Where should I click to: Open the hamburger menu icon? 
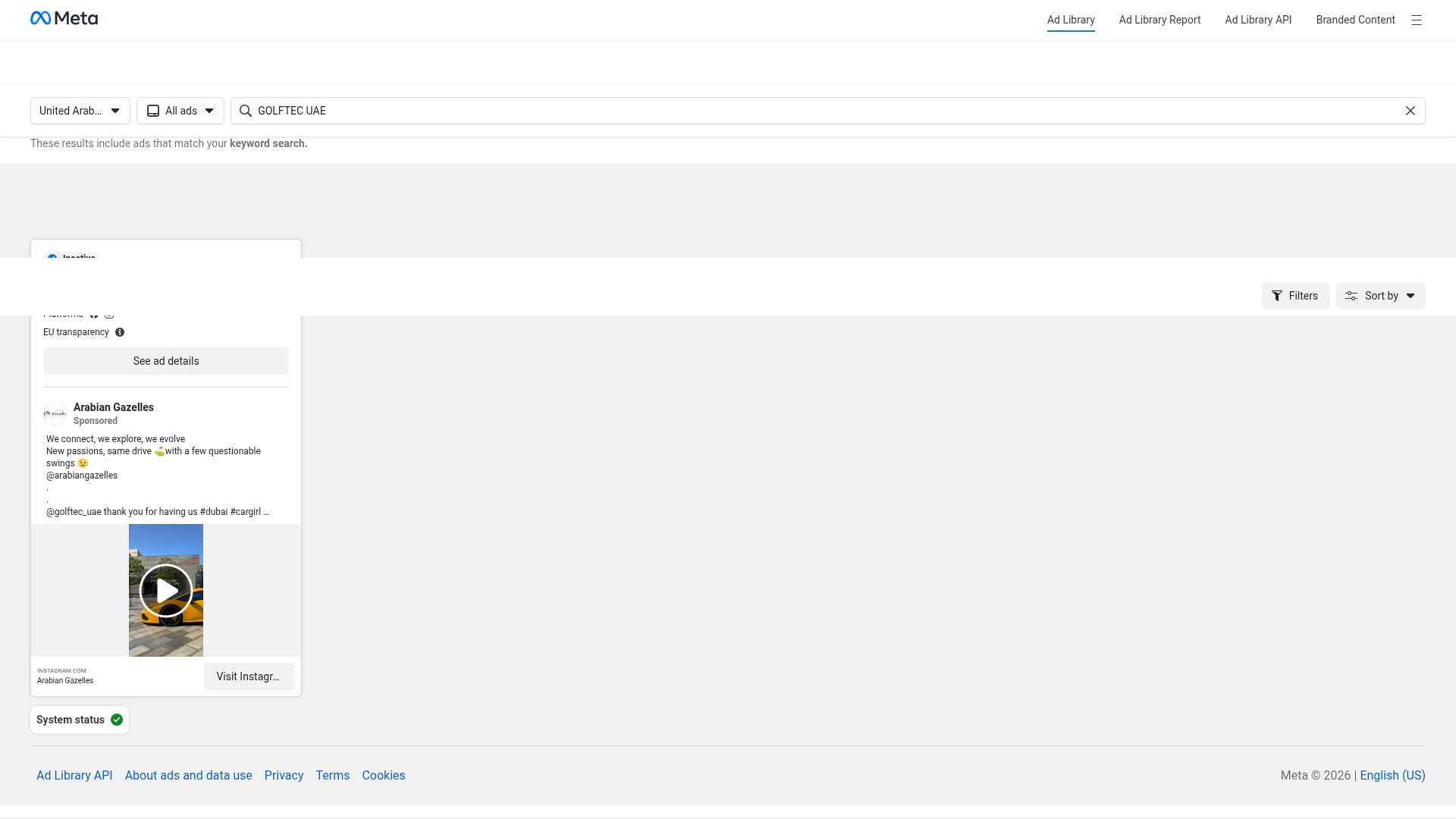click(x=1416, y=20)
